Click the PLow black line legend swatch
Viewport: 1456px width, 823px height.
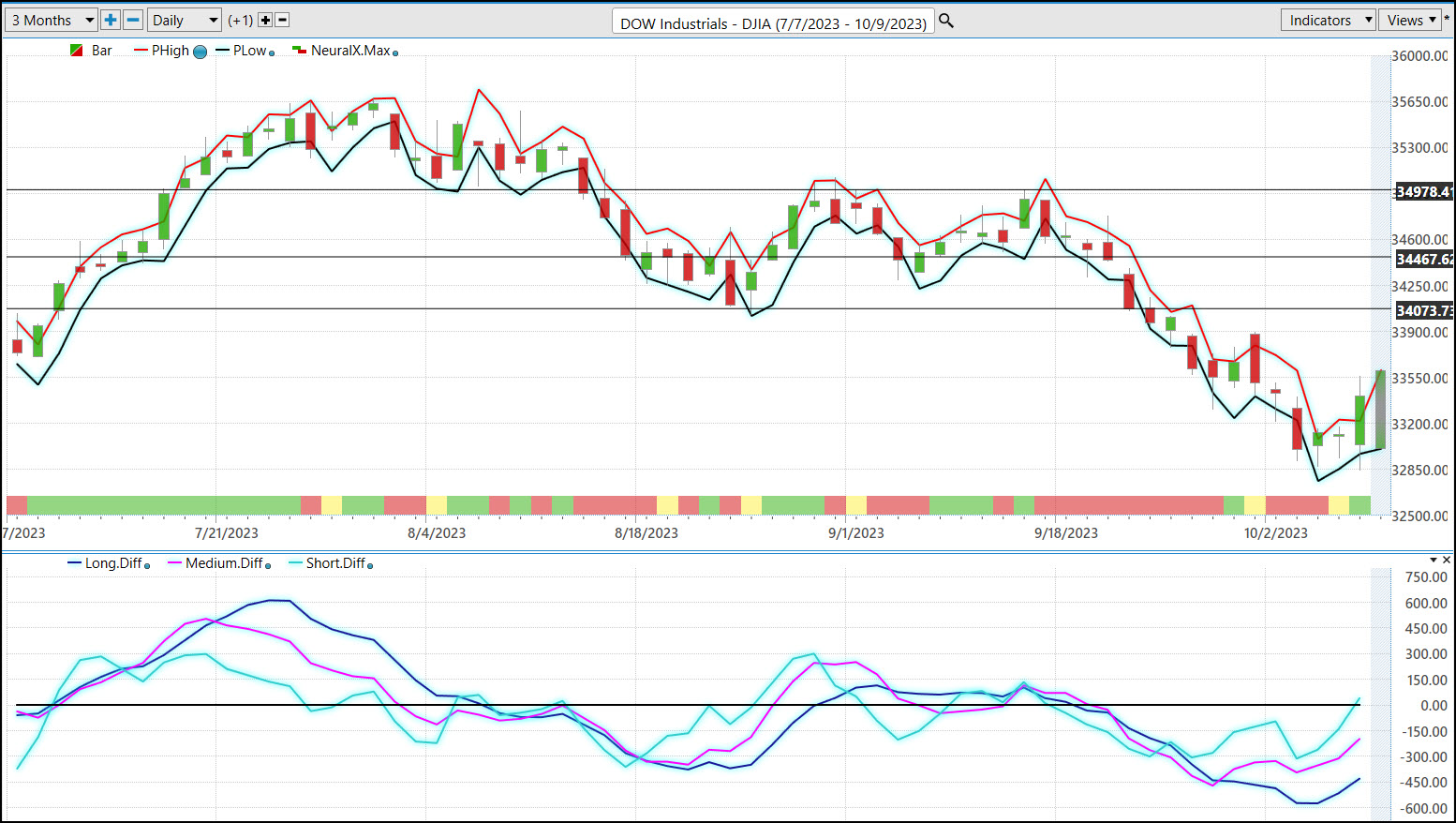coord(223,51)
